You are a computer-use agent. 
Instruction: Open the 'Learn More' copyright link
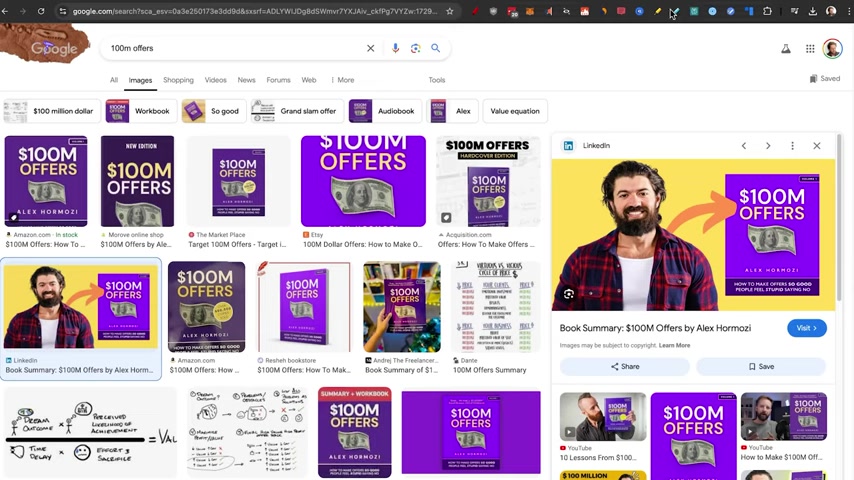[674, 345]
